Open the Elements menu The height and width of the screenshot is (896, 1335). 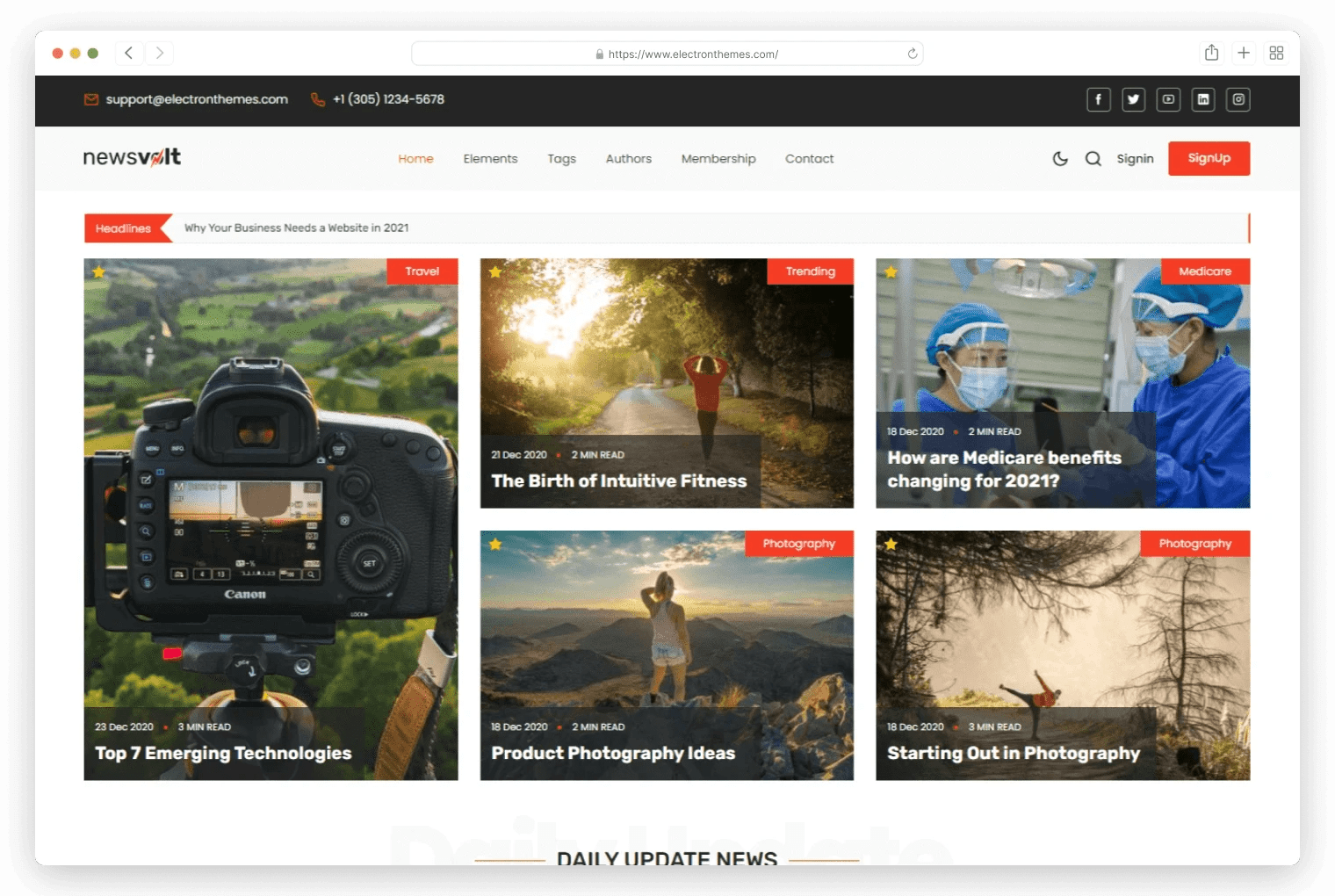[490, 159]
